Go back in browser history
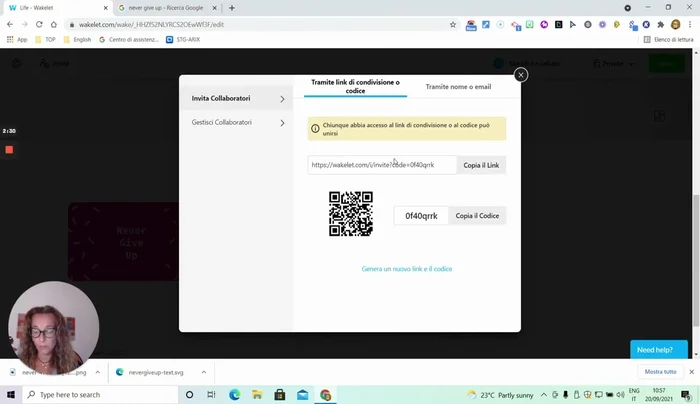Viewport: 700px width, 404px height. coord(10,25)
